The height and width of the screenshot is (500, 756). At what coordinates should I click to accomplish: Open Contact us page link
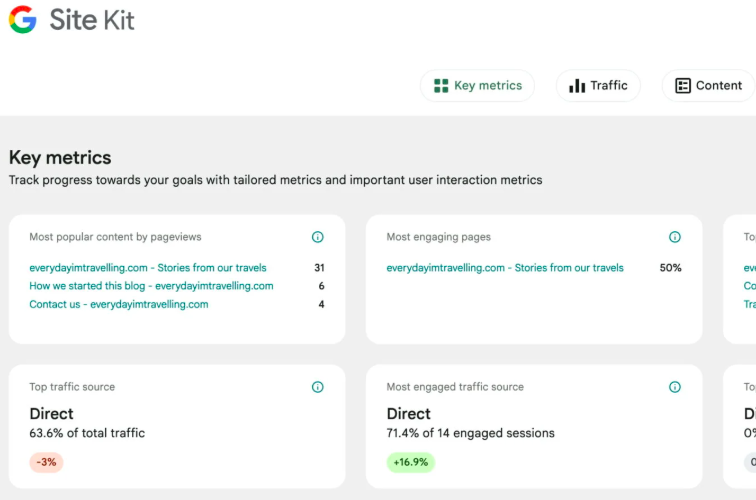pyautogui.click(x=119, y=304)
